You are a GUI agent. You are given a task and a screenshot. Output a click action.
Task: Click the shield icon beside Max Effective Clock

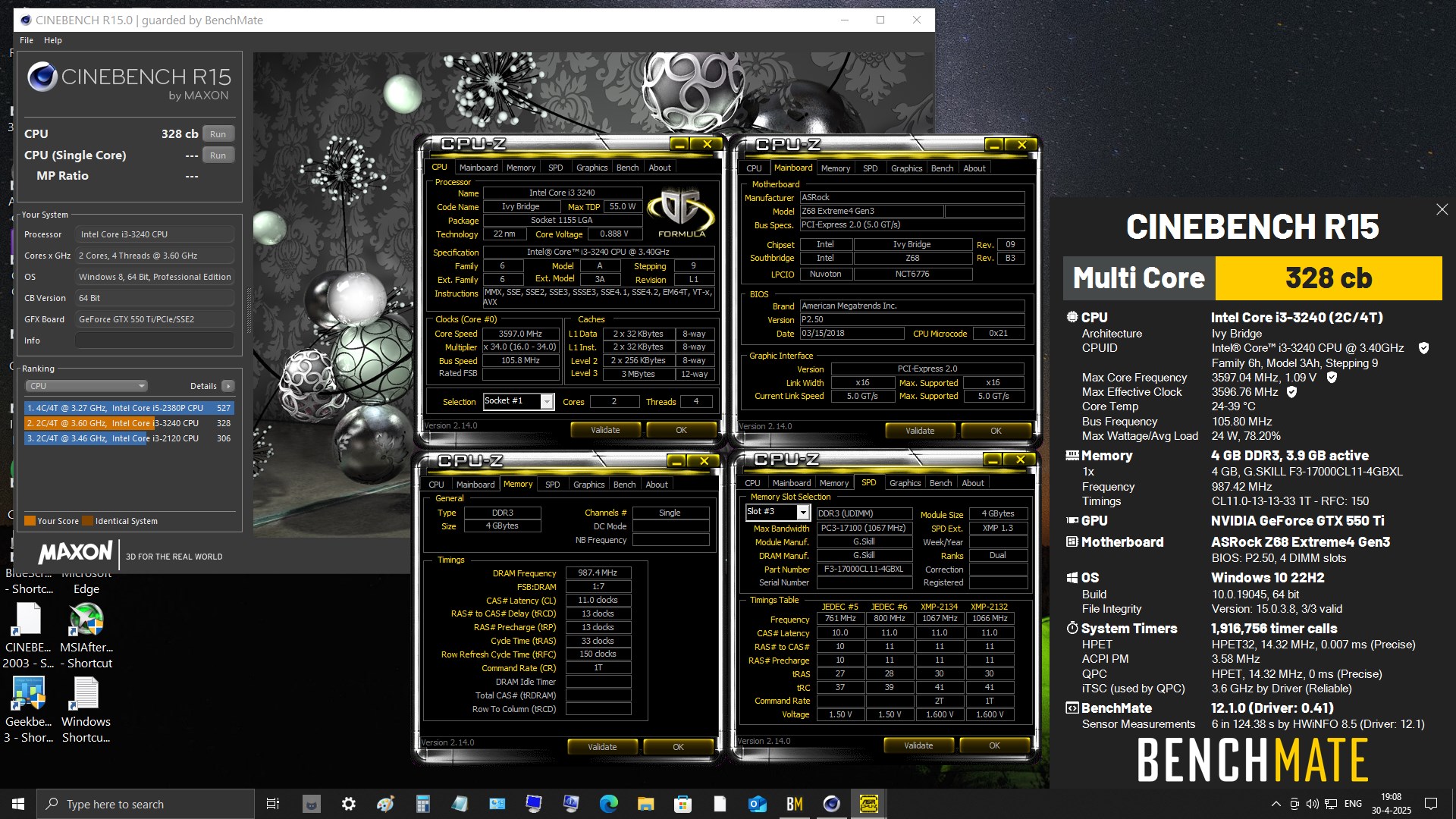(1291, 392)
